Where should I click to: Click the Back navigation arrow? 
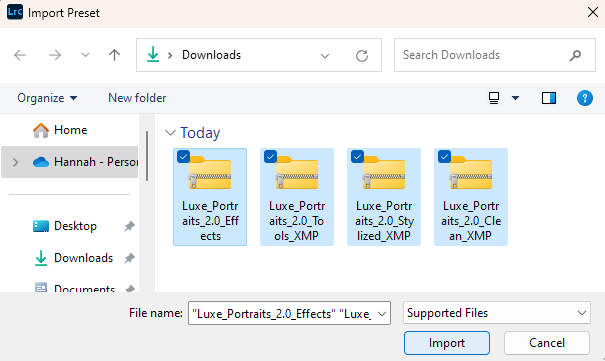click(20, 55)
